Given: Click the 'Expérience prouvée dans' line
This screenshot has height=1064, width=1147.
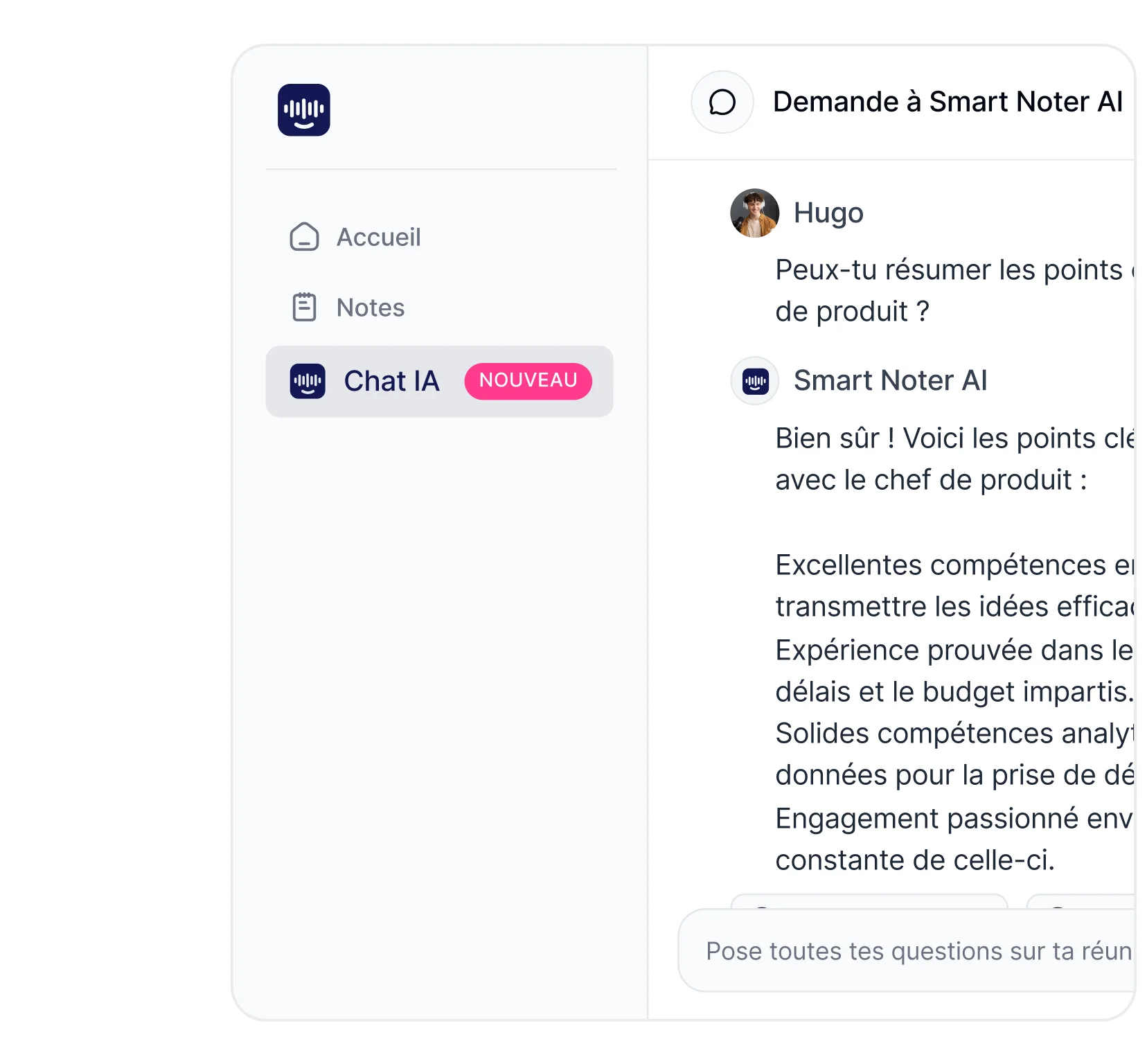Looking at the screenshot, I should coord(954,650).
